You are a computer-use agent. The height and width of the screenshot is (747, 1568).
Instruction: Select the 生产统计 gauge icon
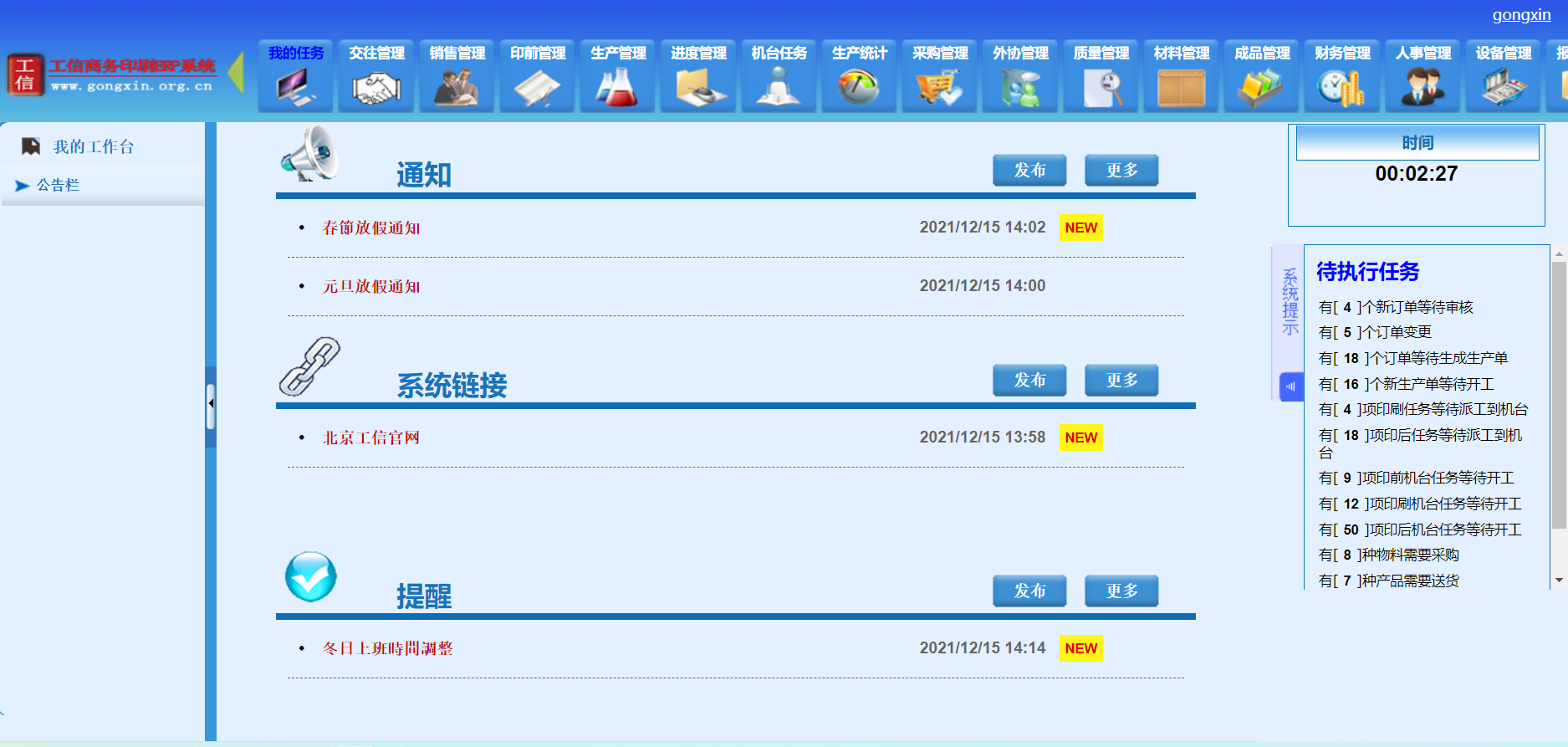coord(859,87)
